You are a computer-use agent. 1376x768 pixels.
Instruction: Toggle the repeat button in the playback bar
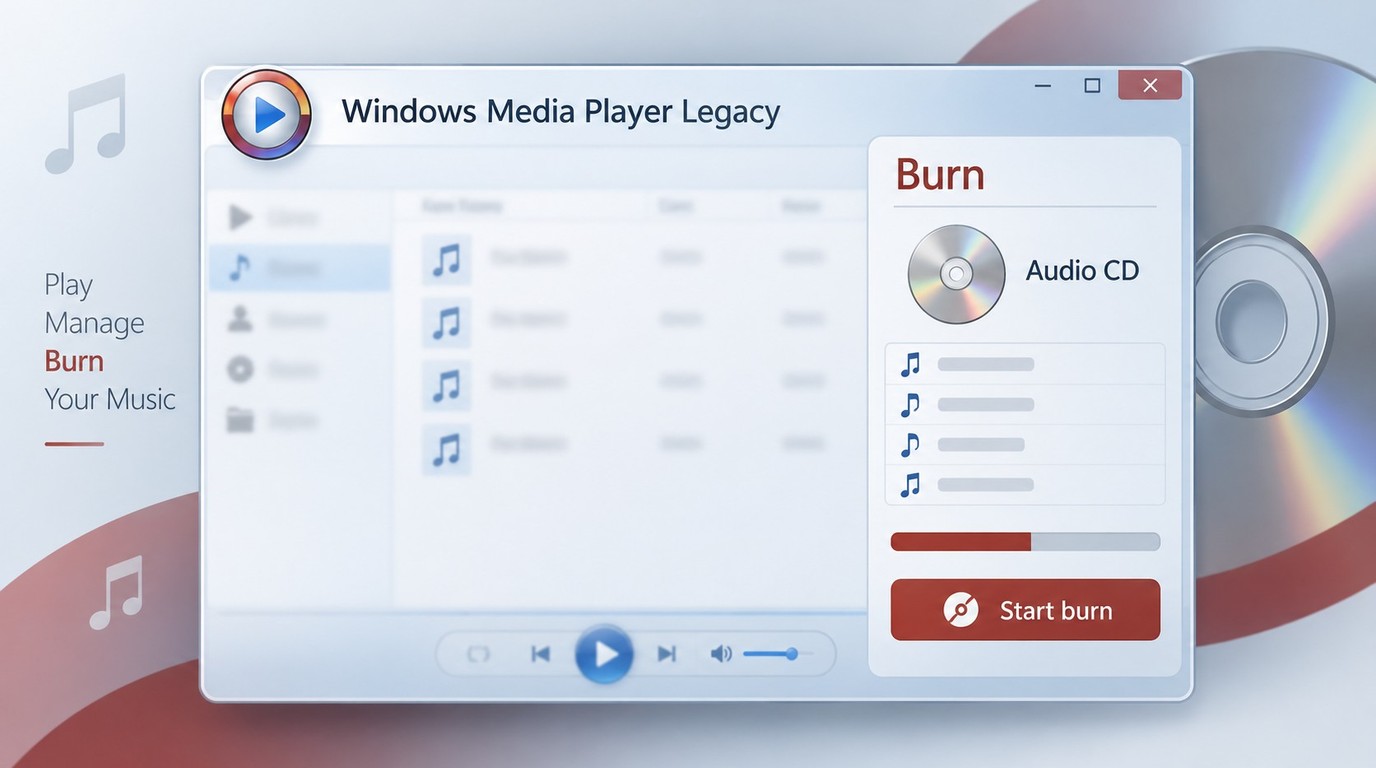pyautogui.click(x=479, y=654)
